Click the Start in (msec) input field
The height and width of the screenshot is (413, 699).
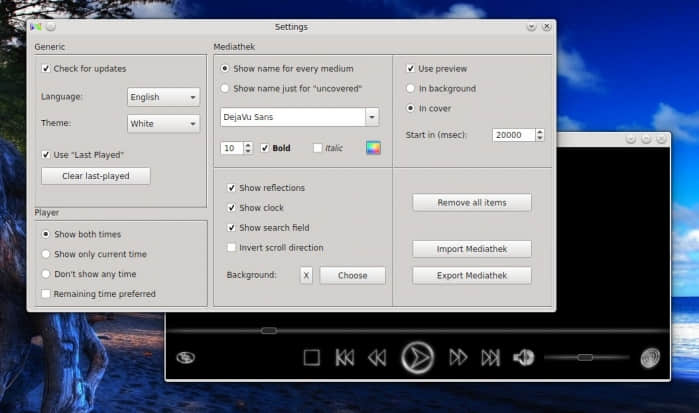(513, 135)
